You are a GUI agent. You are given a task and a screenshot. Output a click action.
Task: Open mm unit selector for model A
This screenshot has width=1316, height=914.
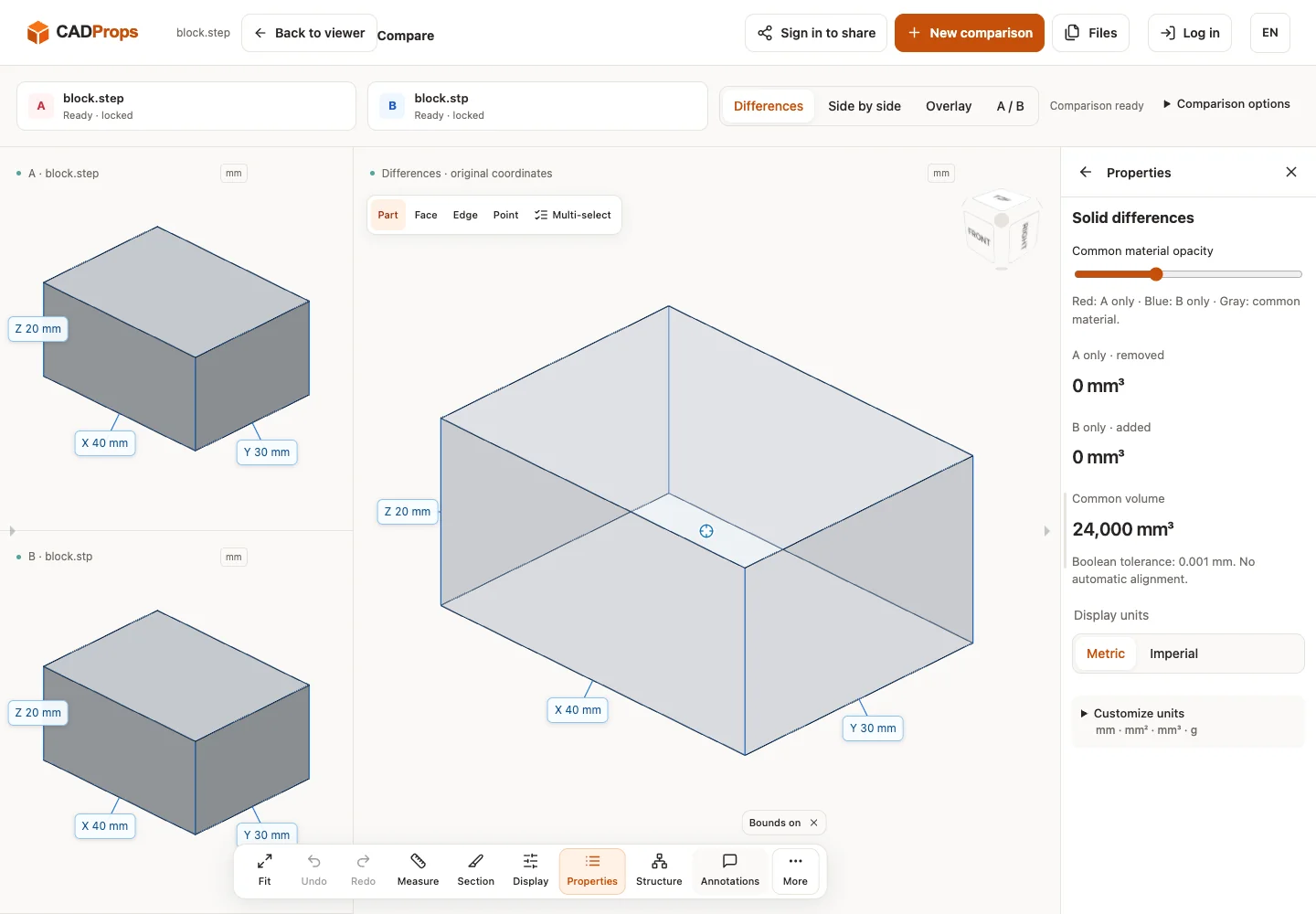click(234, 173)
